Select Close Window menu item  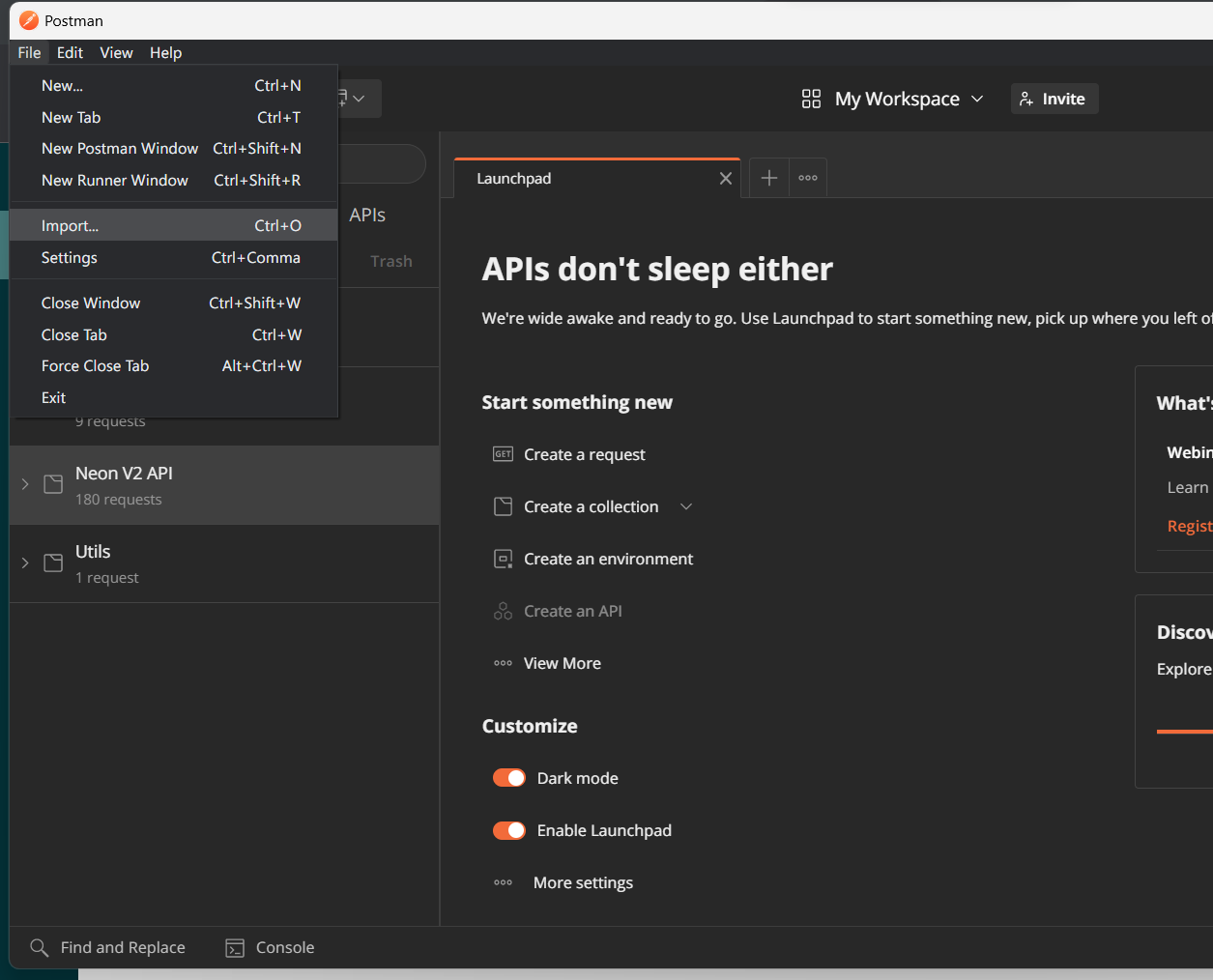pos(173,303)
